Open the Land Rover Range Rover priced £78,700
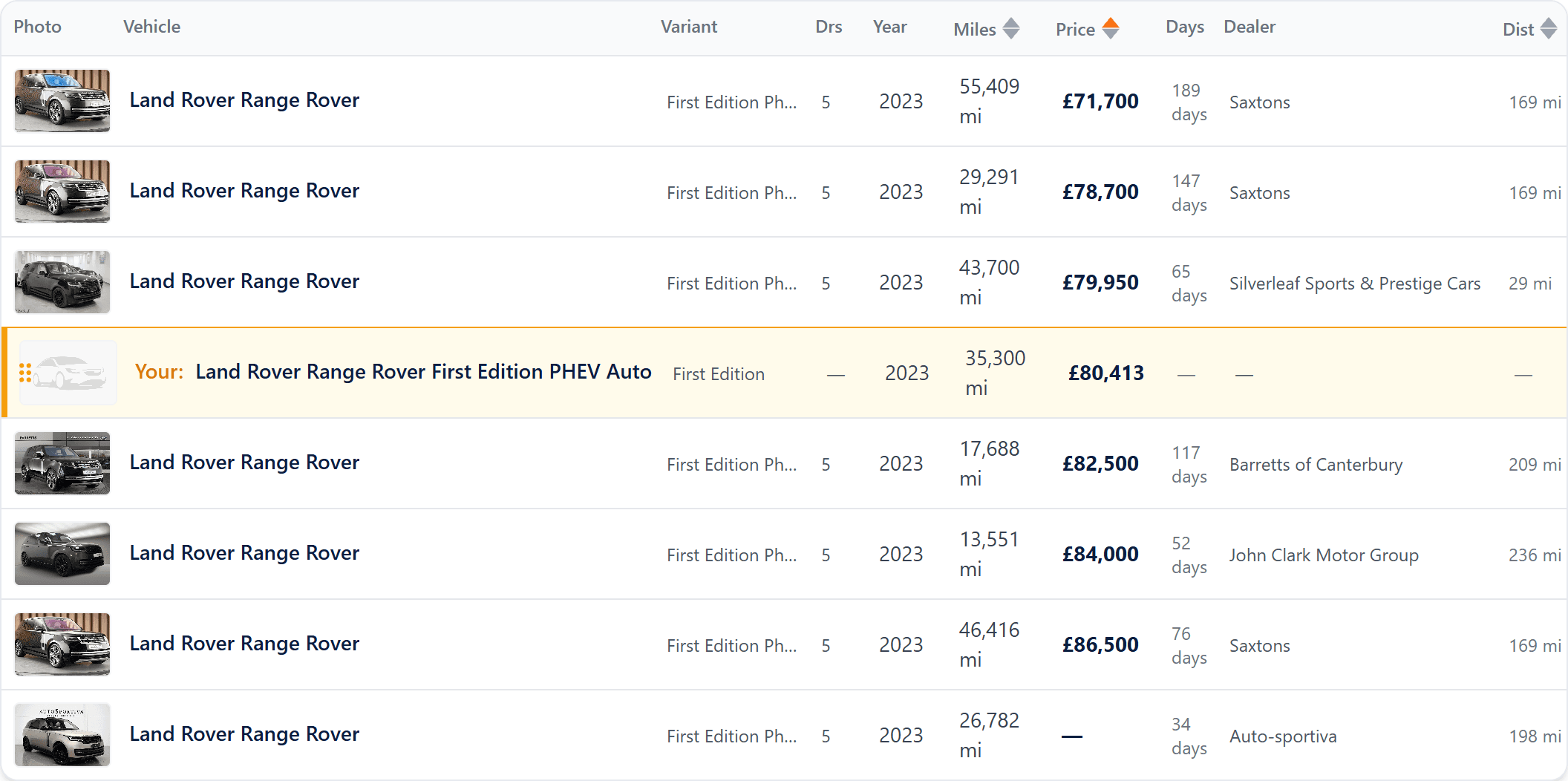This screenshot has width=1568, height=781. click(244, 191)
